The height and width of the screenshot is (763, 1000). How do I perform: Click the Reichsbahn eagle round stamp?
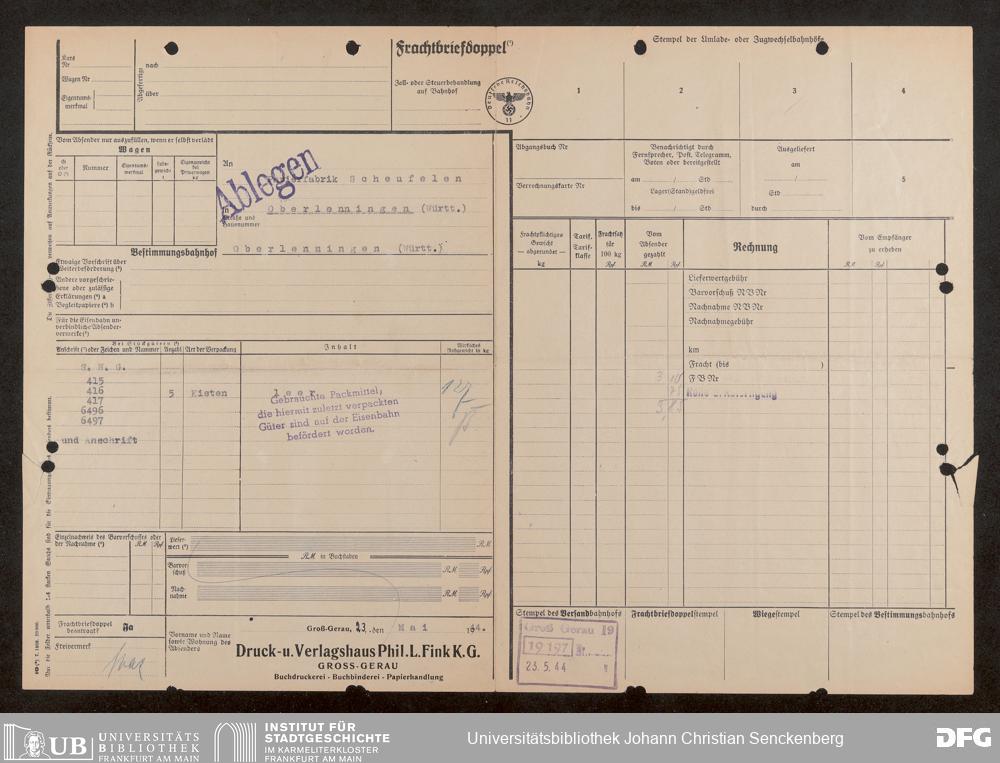click(x=509, y=101)
